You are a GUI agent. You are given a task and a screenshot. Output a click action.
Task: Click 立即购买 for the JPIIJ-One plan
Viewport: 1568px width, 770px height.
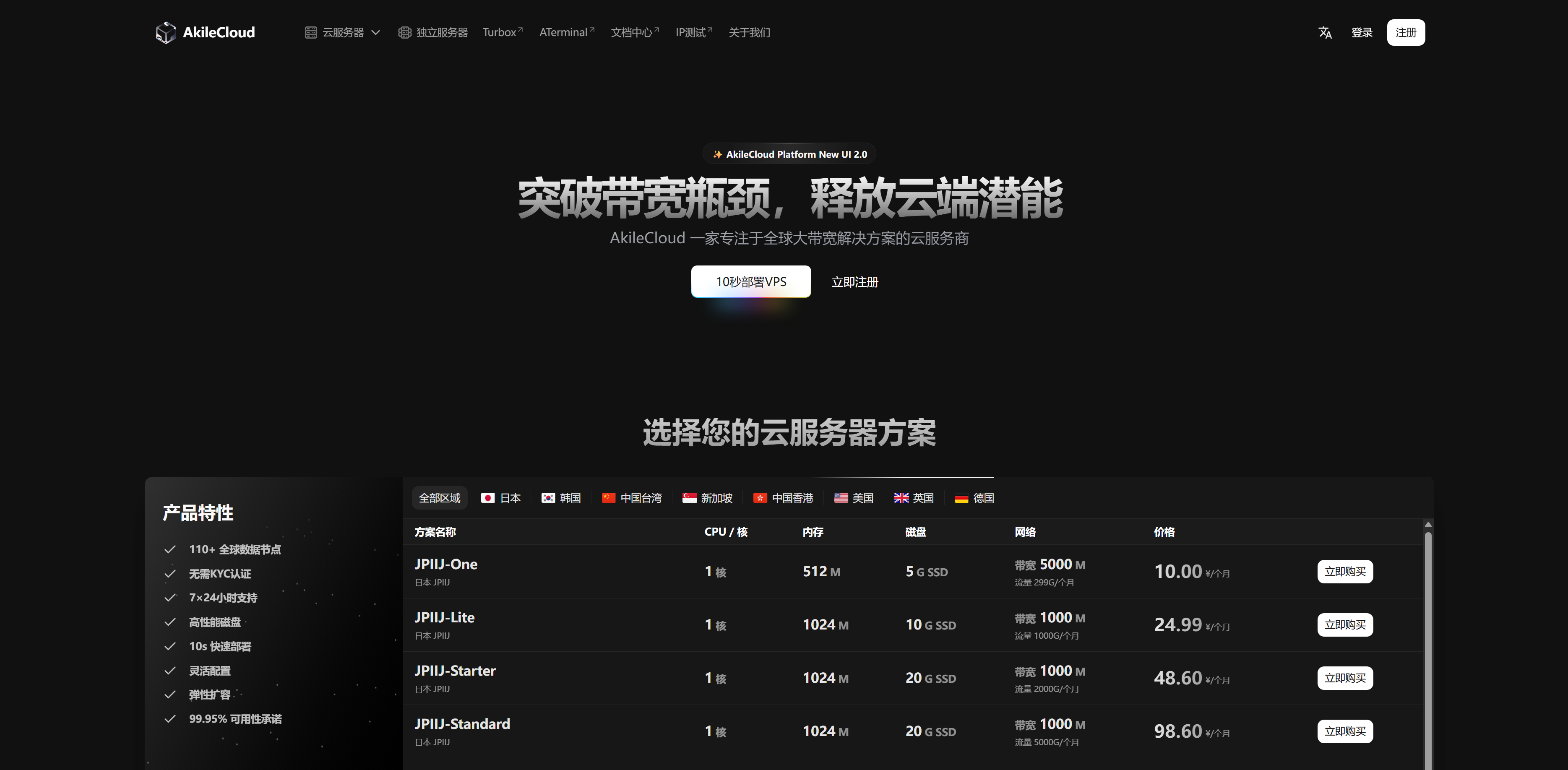(1345, 572)
